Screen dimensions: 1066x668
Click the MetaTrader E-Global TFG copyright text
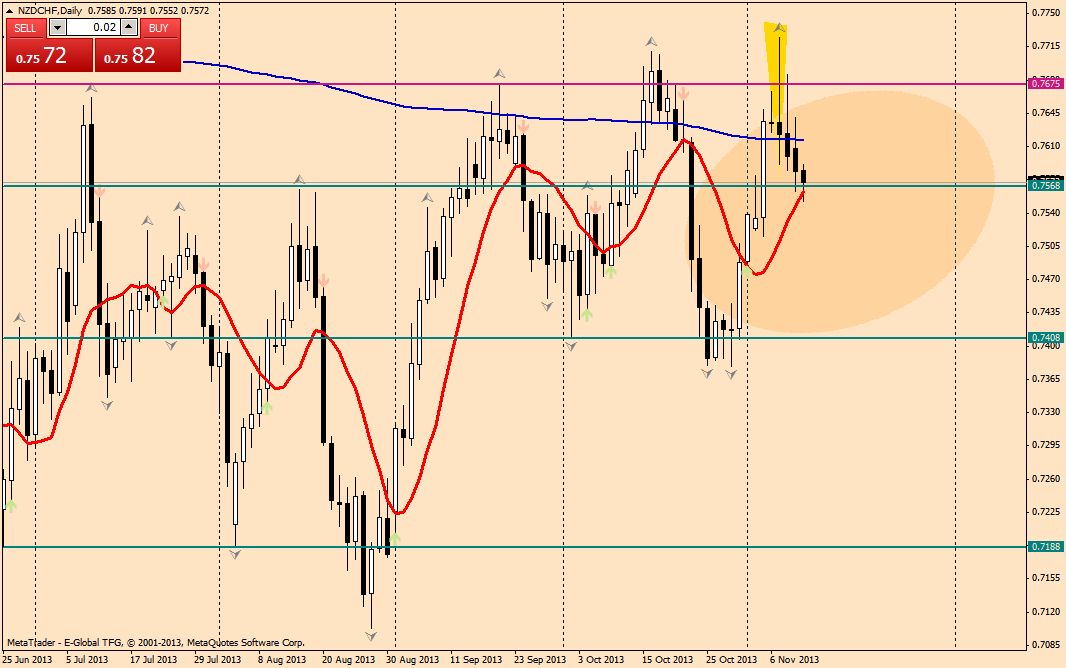[x=156, y=642]
